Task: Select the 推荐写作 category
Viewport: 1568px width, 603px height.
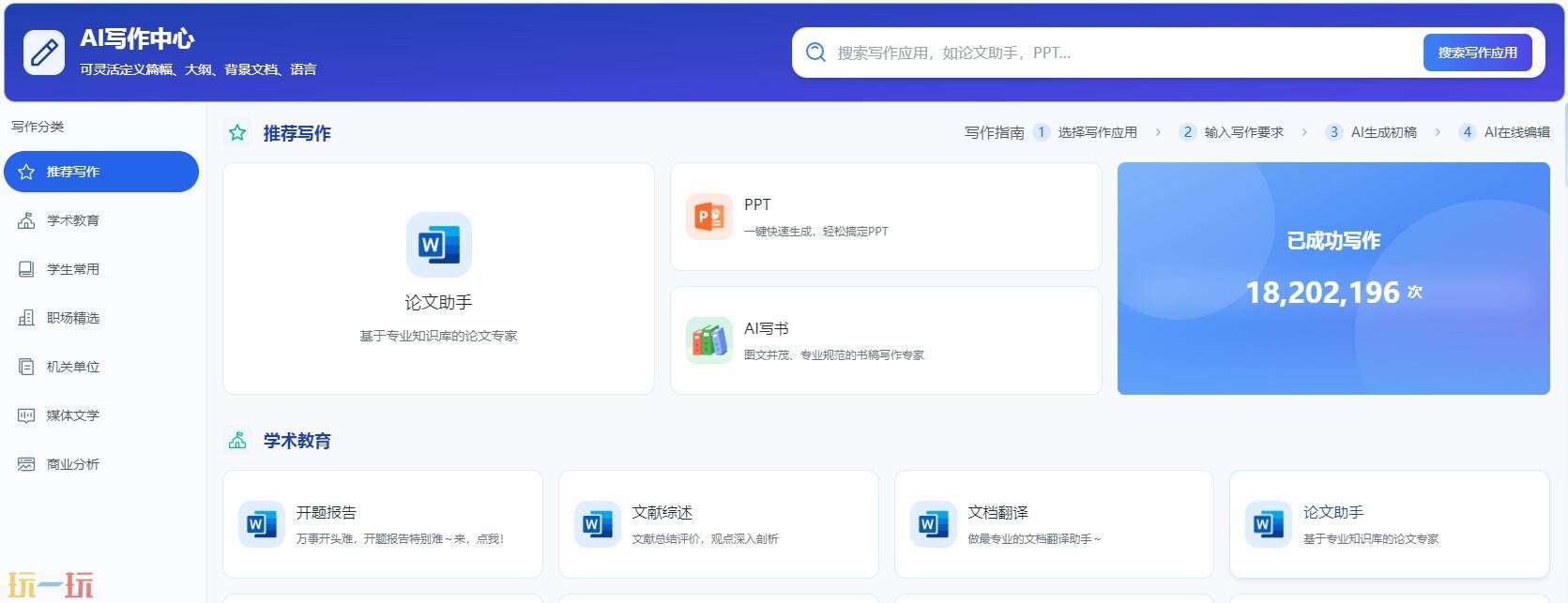Action: (x=101, y=172)
